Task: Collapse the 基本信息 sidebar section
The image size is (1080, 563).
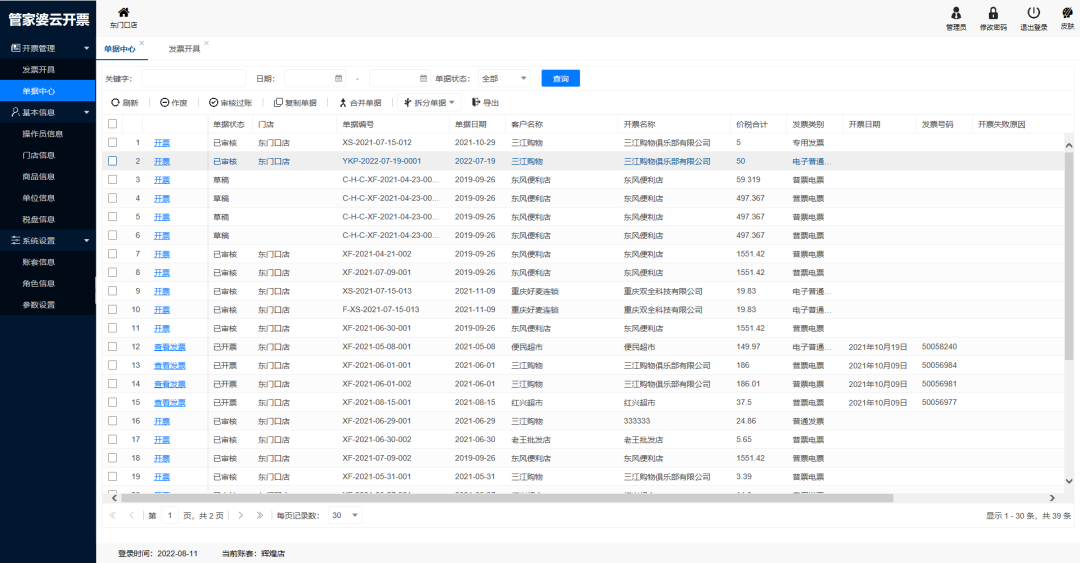Action: click(48, 112)
